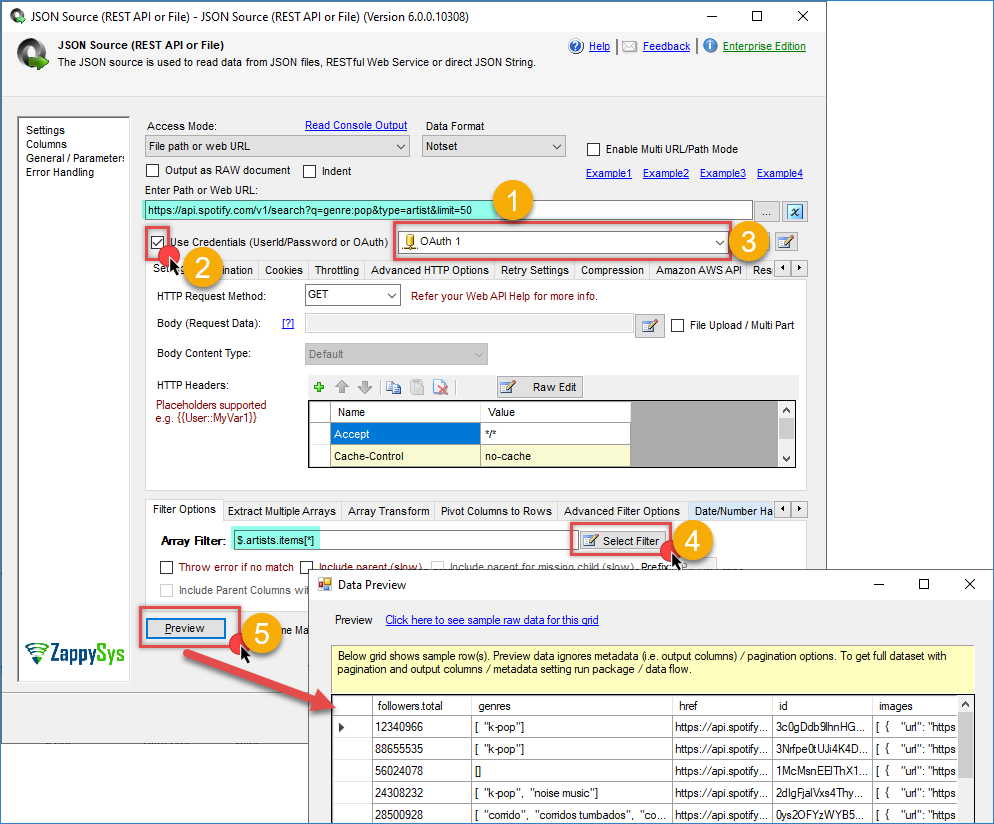Image resolution: width=994 pixels, height=824 pixels.
Task: Enable Throw error if no match
Action: pos(166,567)
